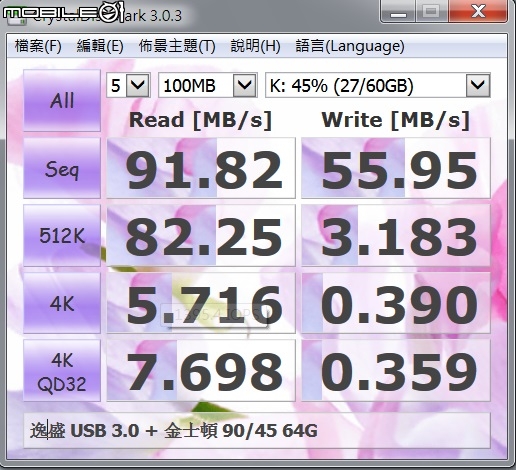Open the 語言(Language) menu
Screen dimensions: 516x470
click(x=350, y=46)
